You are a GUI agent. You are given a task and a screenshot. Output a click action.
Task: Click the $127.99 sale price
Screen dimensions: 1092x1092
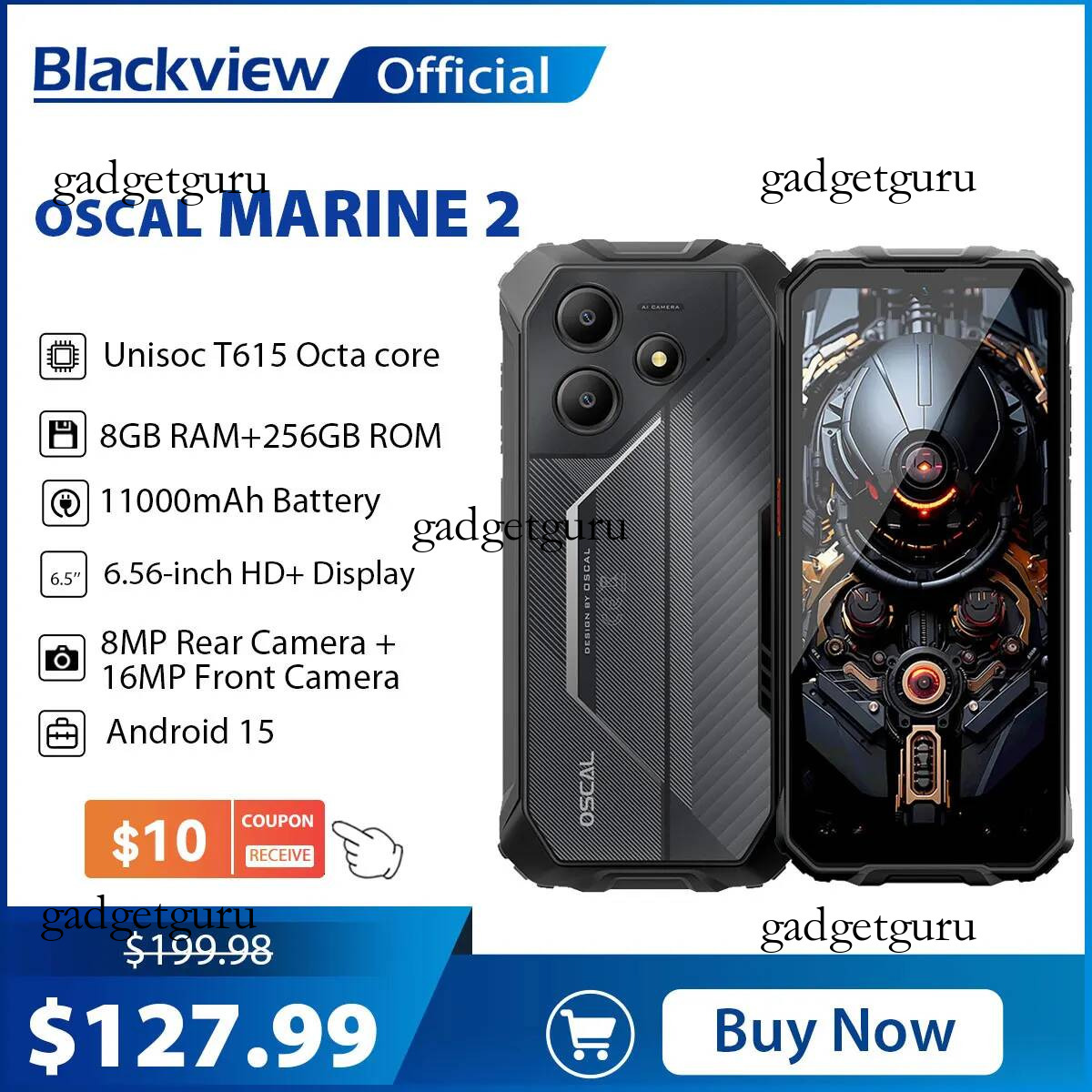pyautogui.click(x=204, y=1033)
